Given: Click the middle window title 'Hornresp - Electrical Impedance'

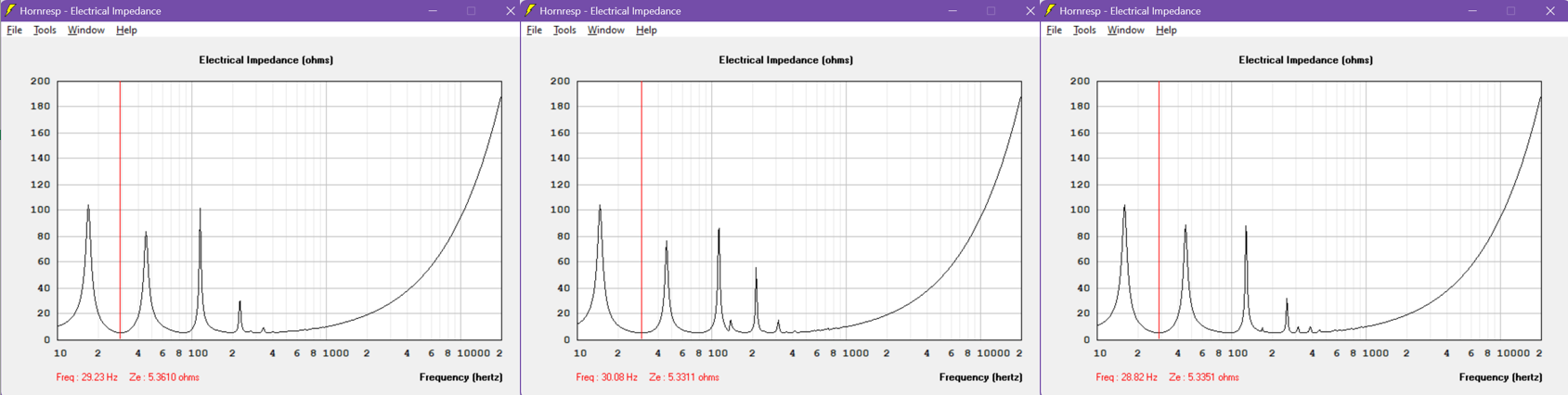Looking at the screenshot, I should point(611,11).
